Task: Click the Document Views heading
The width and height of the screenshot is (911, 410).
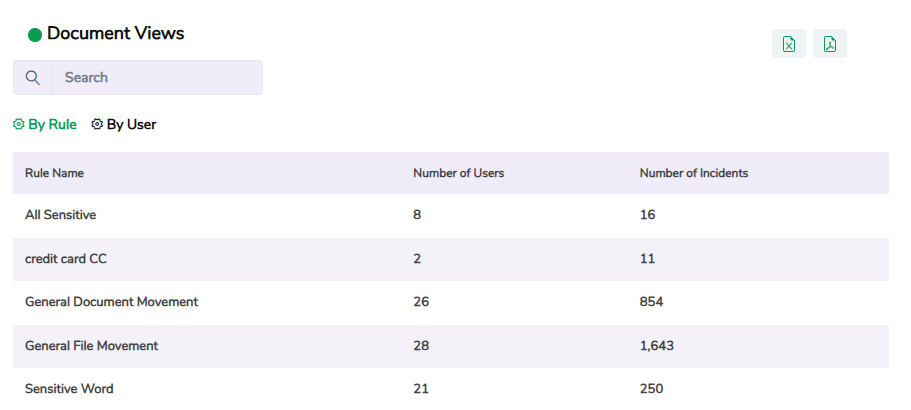Action: point(115,34)
